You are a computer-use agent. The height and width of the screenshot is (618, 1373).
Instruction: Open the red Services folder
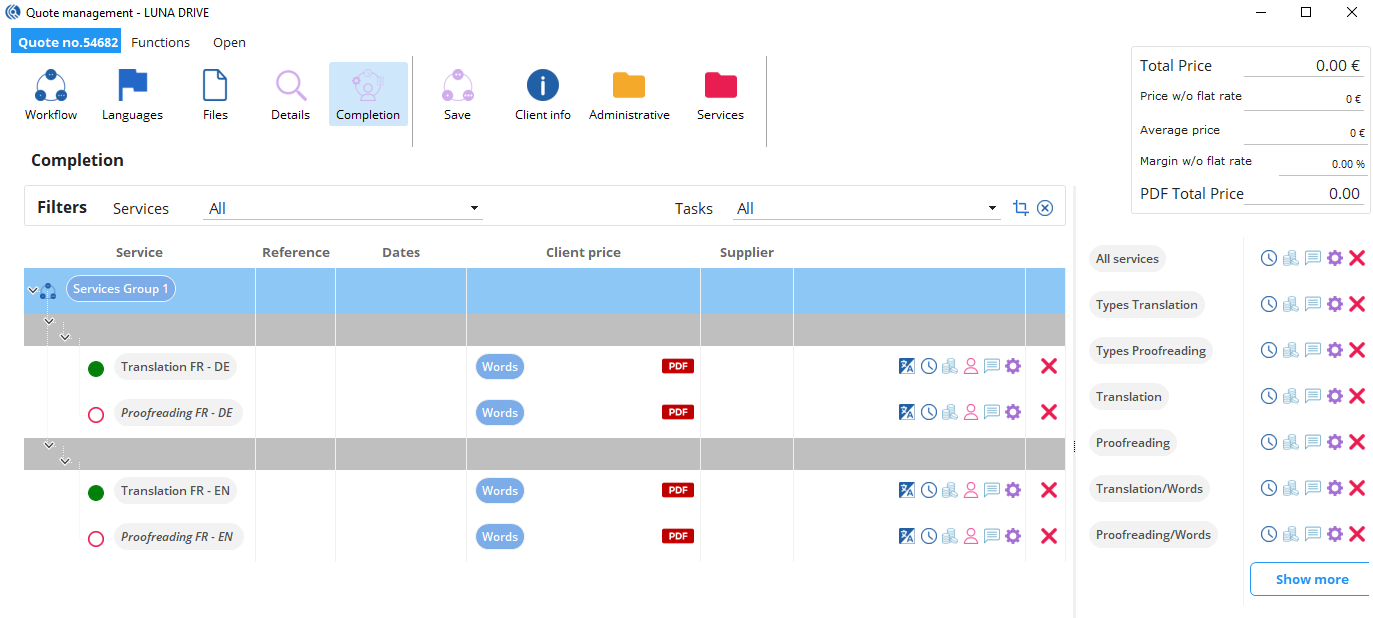[720, 87]
